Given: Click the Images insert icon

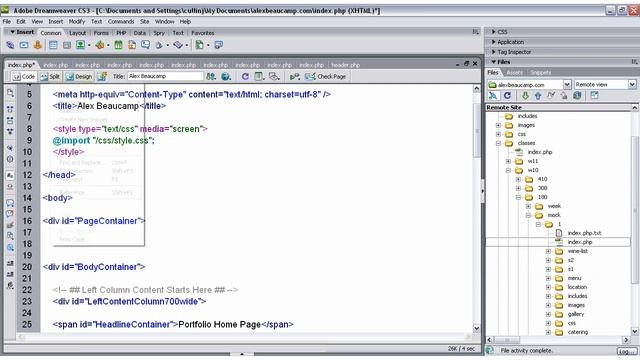Looking at the screenshot, I should 80,45.
